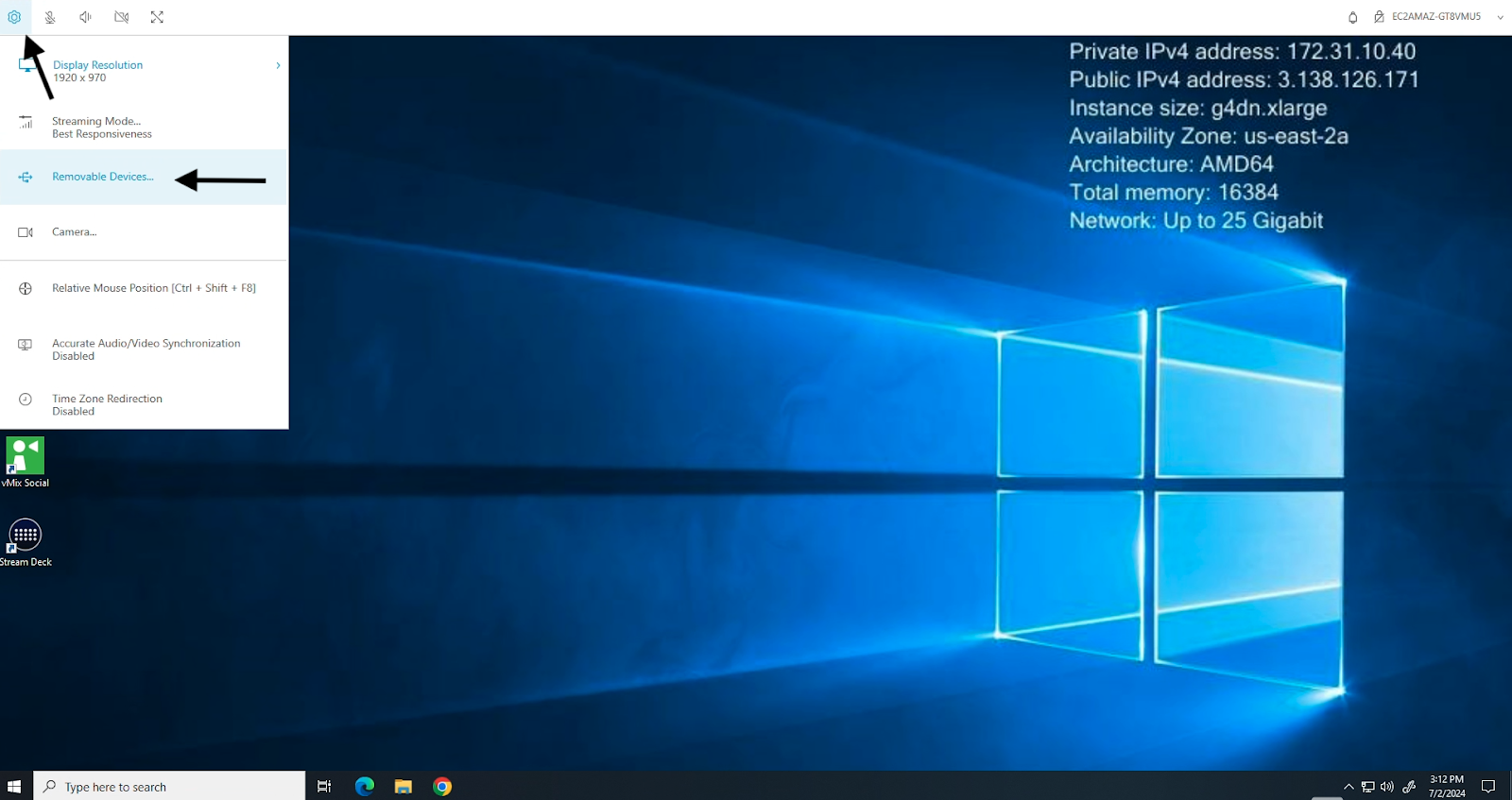Click the volume tray icon
The width and height of the screenshot is (1512, 800).
click(x=1387, y=787)
